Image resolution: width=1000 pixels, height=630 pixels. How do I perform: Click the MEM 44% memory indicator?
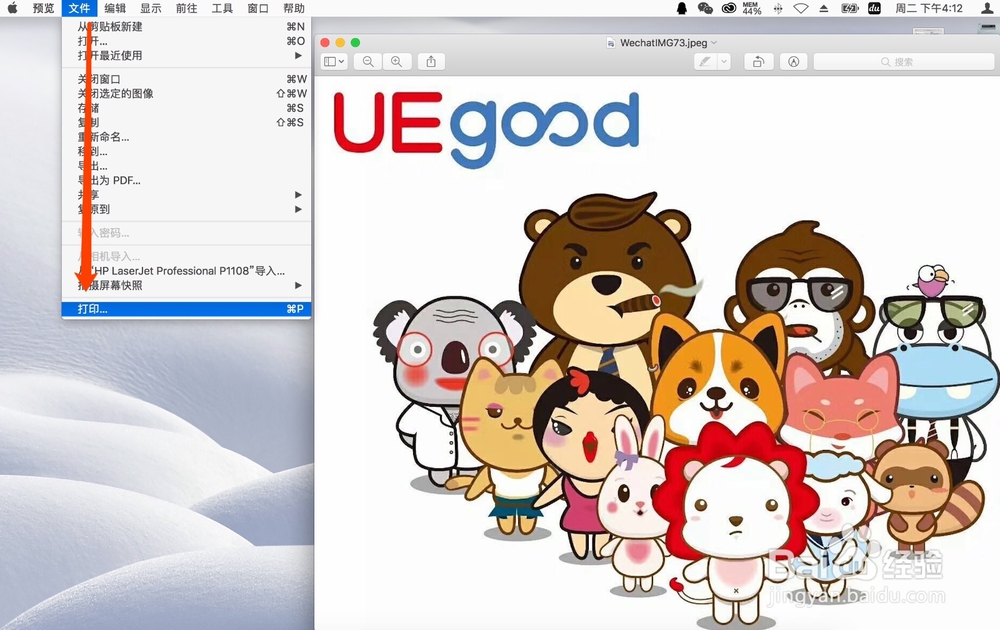[x=752, y=8]
